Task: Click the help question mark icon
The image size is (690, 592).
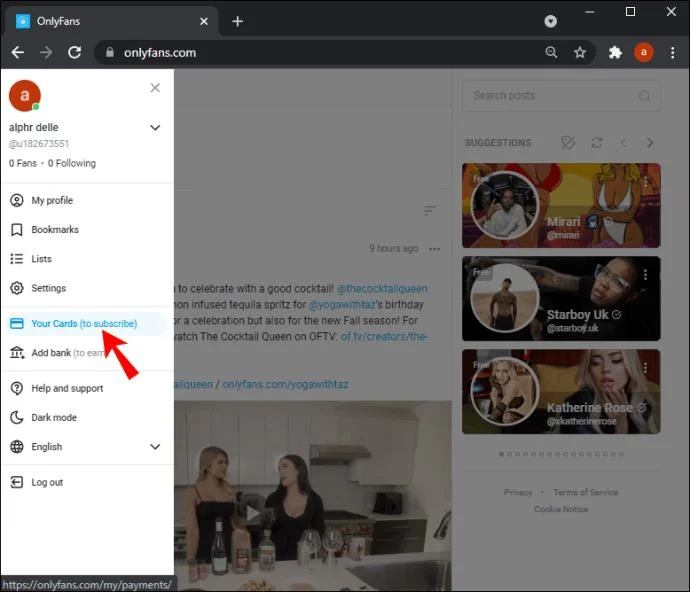Action: pyautogui.click(x=17, y=388)
